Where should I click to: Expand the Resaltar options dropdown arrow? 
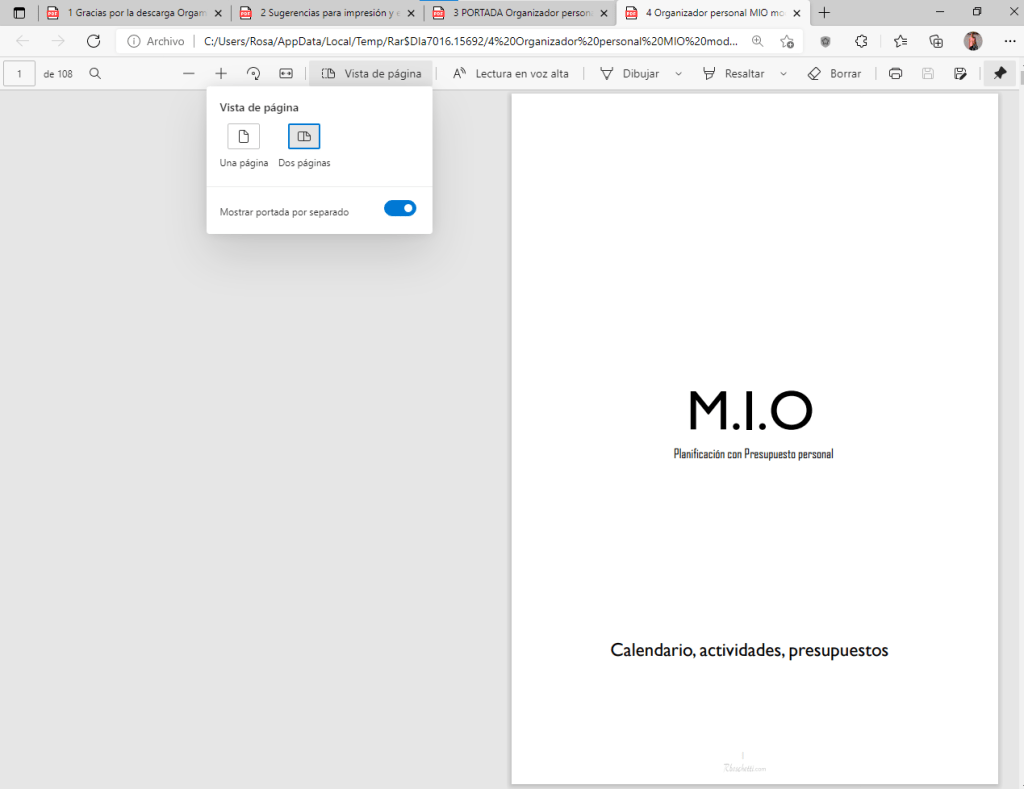click(783, 74)
